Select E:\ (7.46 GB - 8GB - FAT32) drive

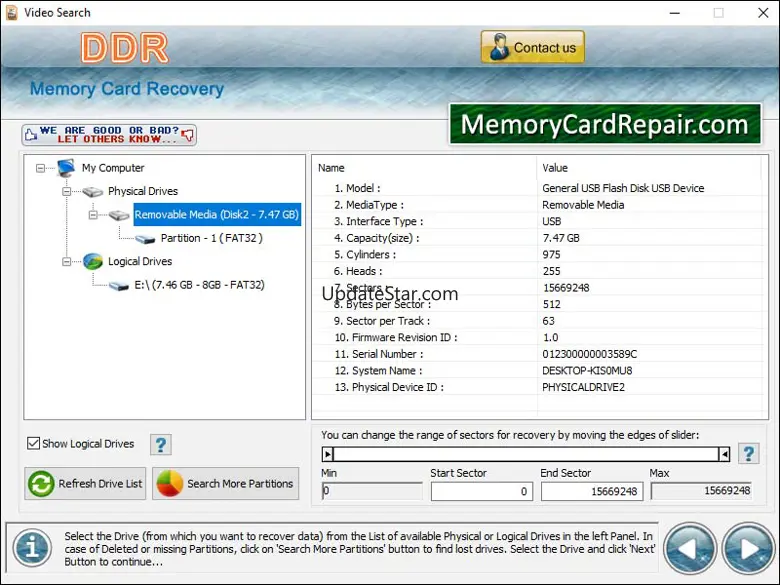199,285
